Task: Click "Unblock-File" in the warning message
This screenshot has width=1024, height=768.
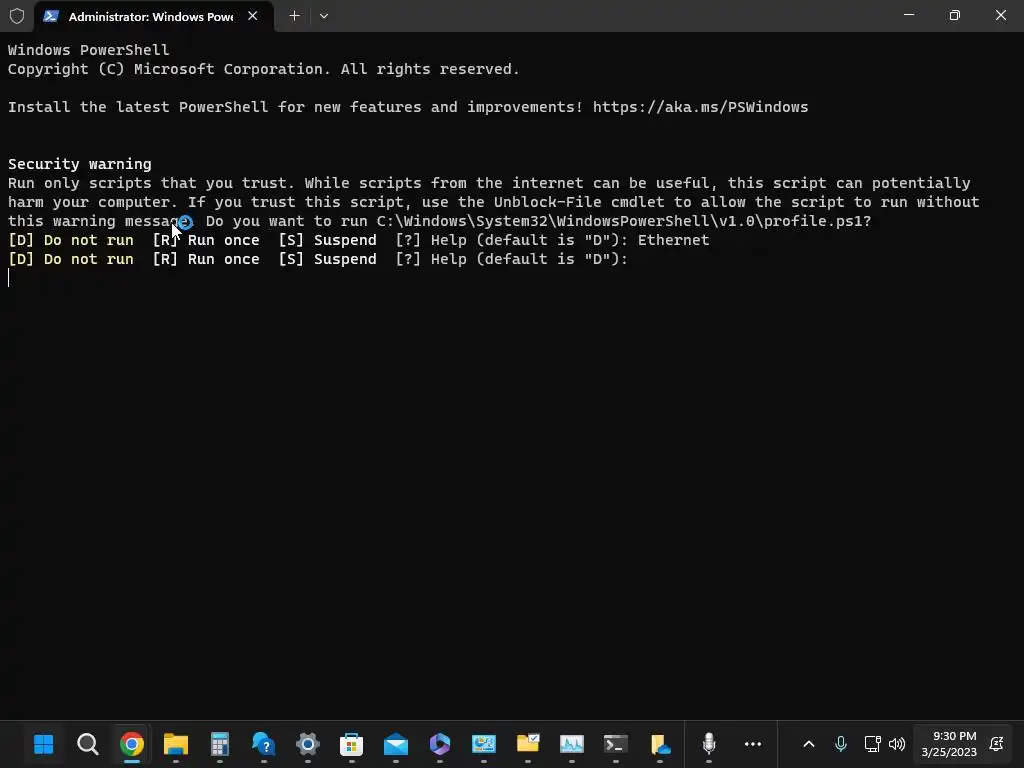Action: tap(547, 202)
